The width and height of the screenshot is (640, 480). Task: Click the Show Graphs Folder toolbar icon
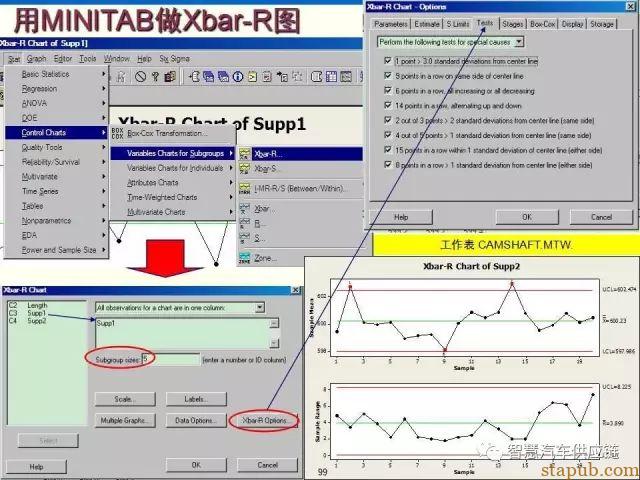click(x=223, y=76)
